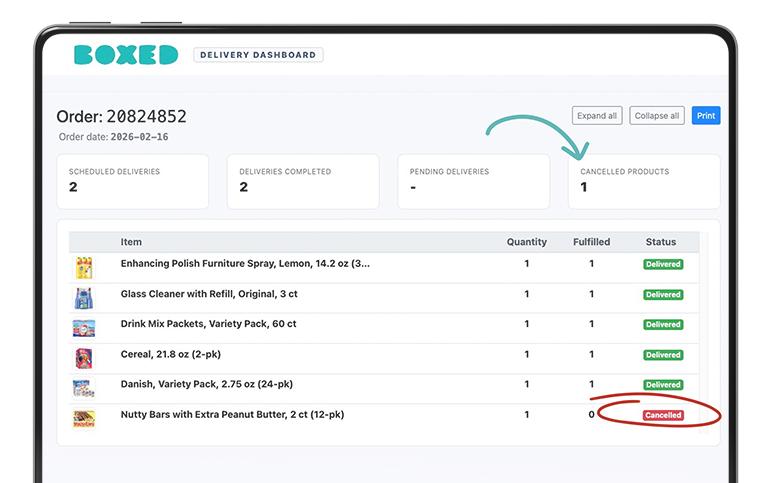764x483 pixels.
Task: Click the fulfilled value 0 for Nutty Bars
Action: coord(591,414)
